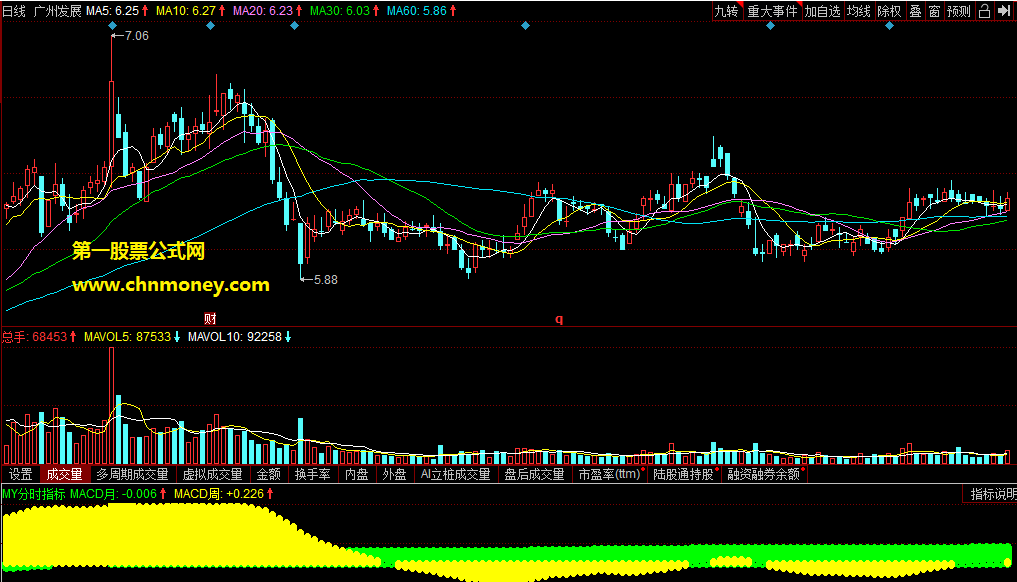The width and height of the screenshot is (1017, 582).
Task: Click the 指标说明 indicator description button
Action: click(x=991, y=494)
